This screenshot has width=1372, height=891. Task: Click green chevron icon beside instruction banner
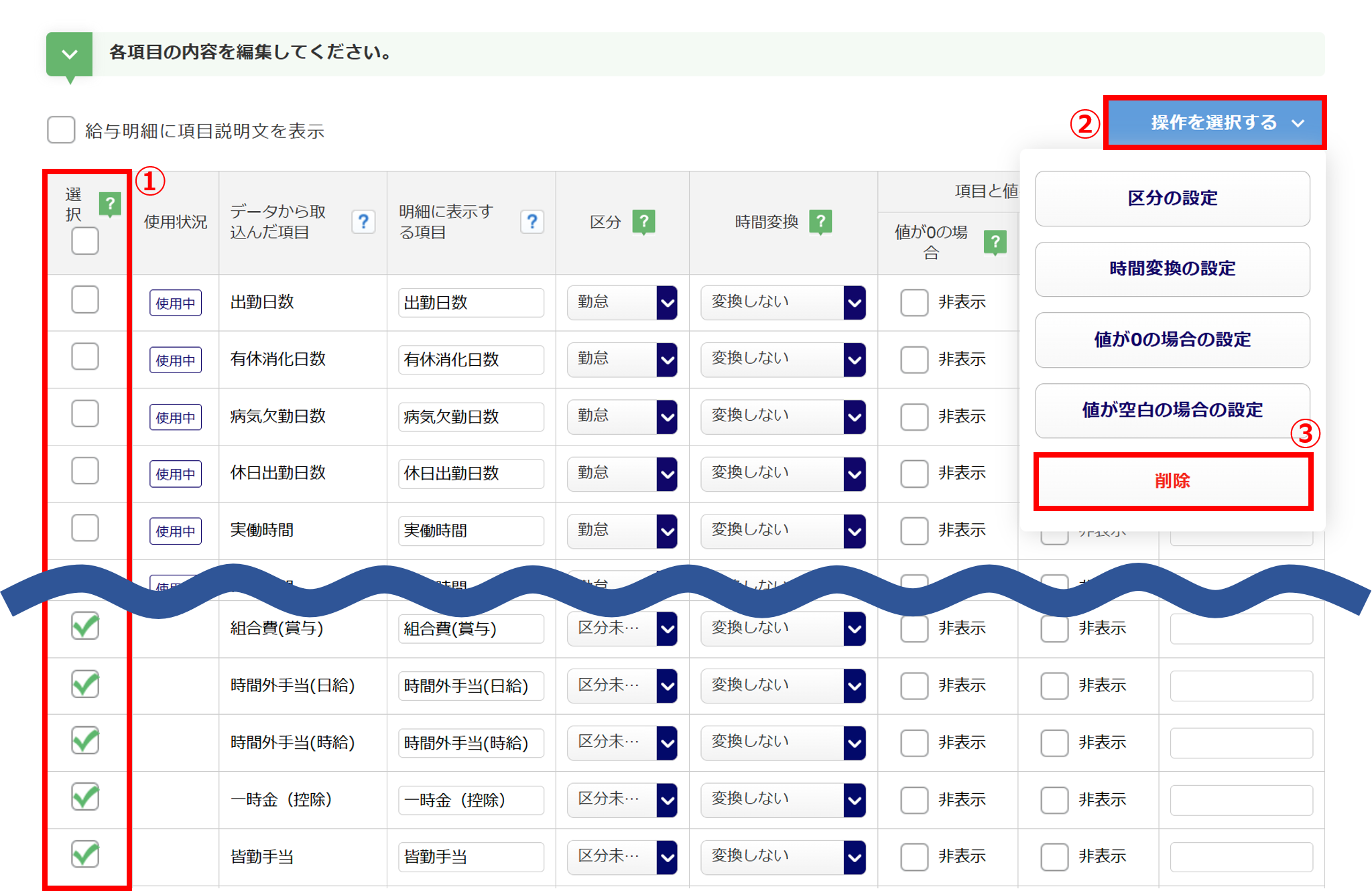tap(70, 55)
